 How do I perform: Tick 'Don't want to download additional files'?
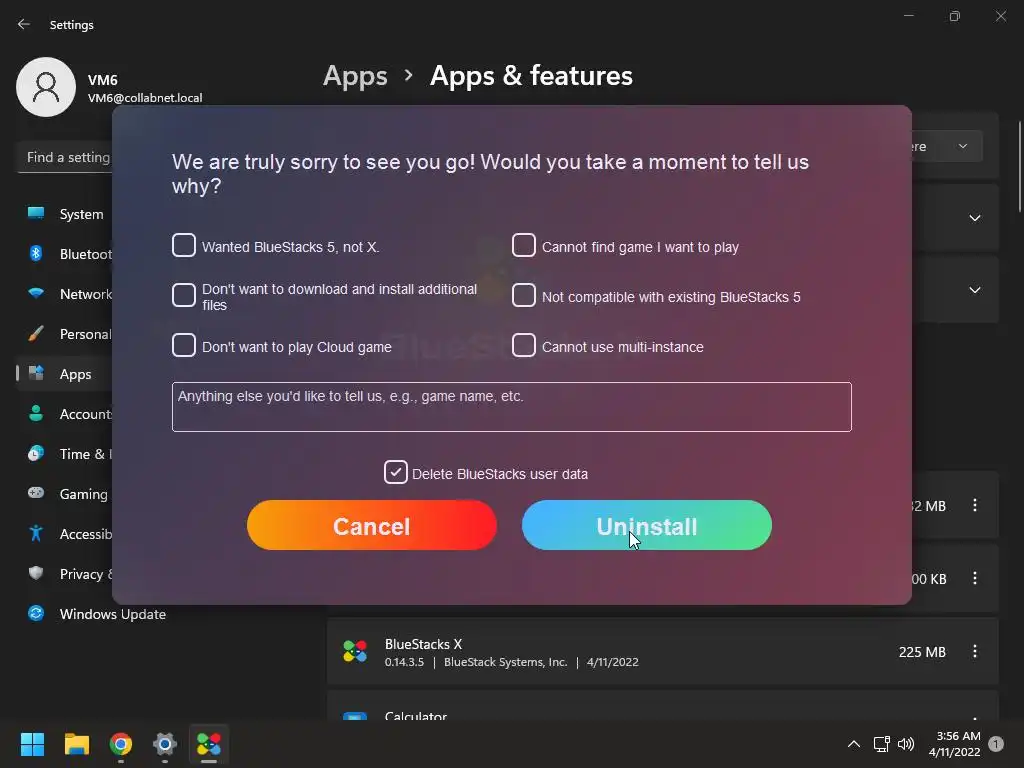184,295
